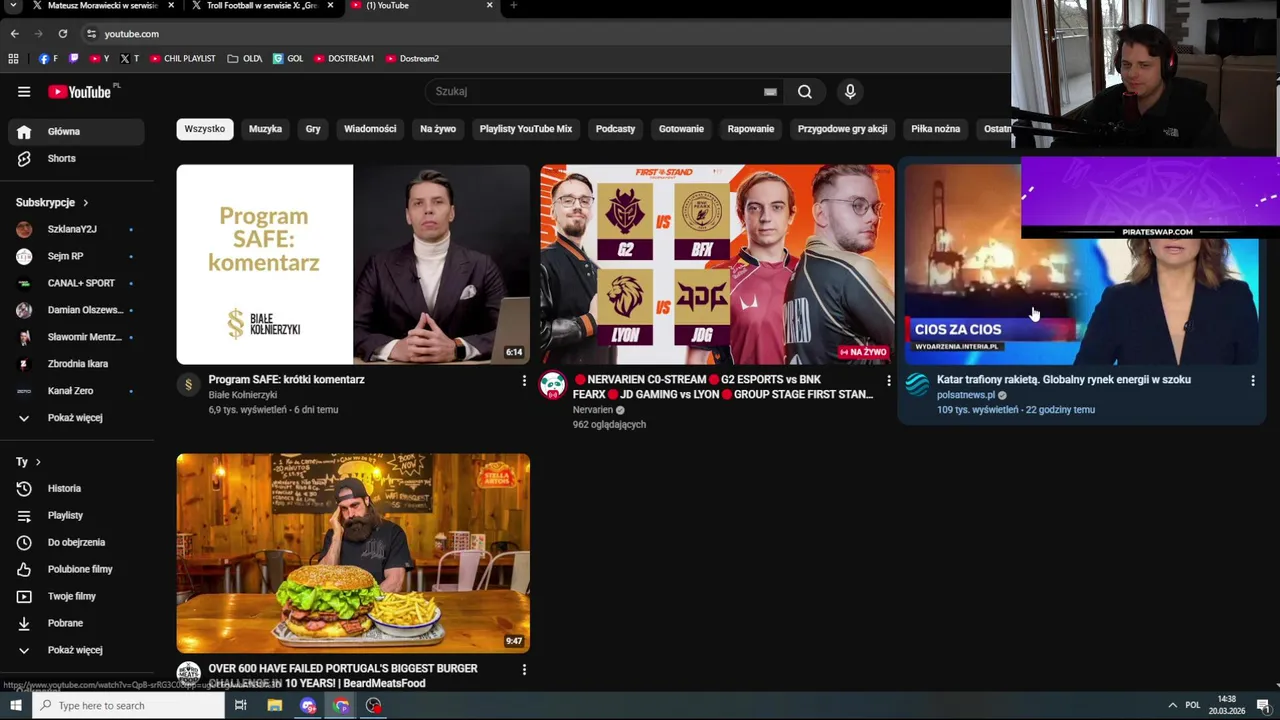Open the polsatnews.pl channel avatar
Screen dimensions: 1280x720
tap(917, 385)
